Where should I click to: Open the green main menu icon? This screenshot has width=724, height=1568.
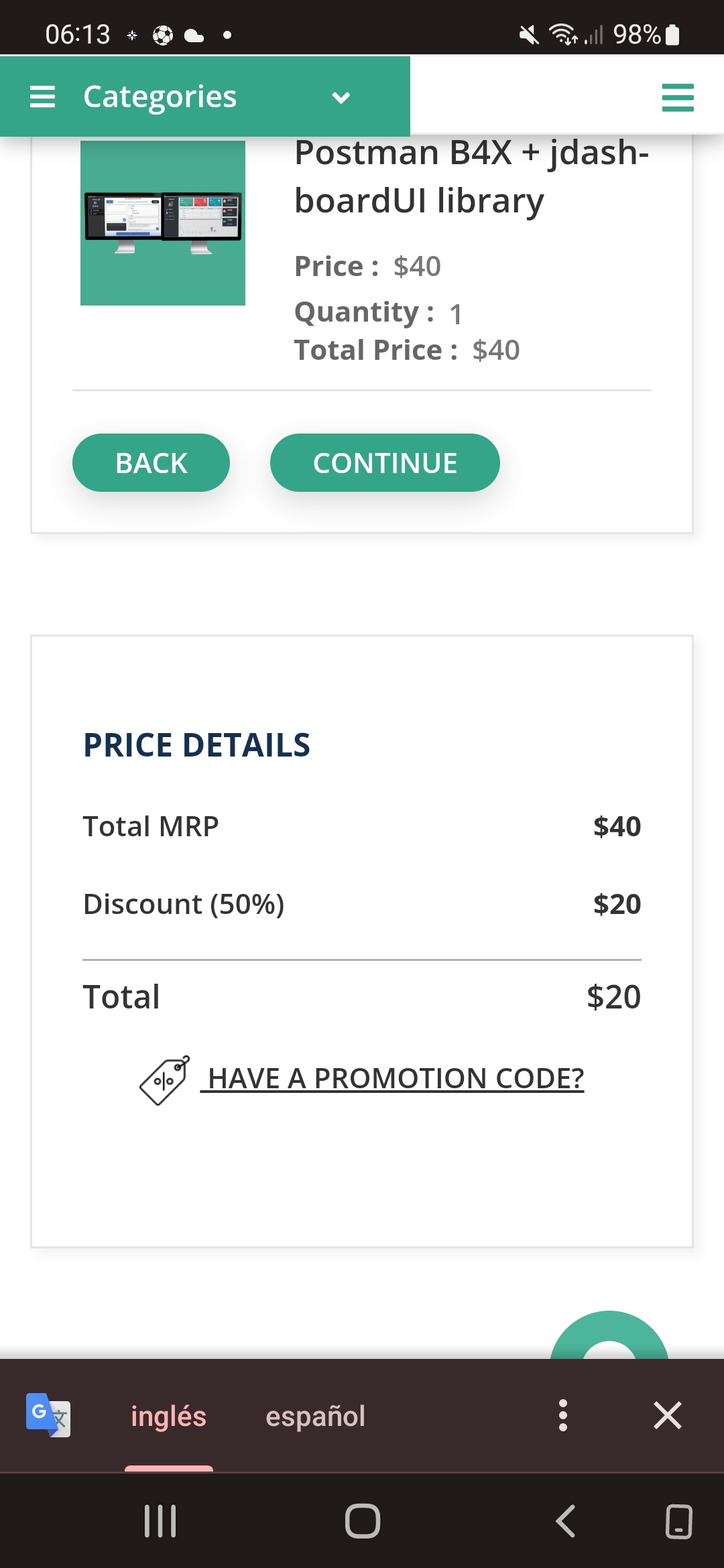[677, 97]
